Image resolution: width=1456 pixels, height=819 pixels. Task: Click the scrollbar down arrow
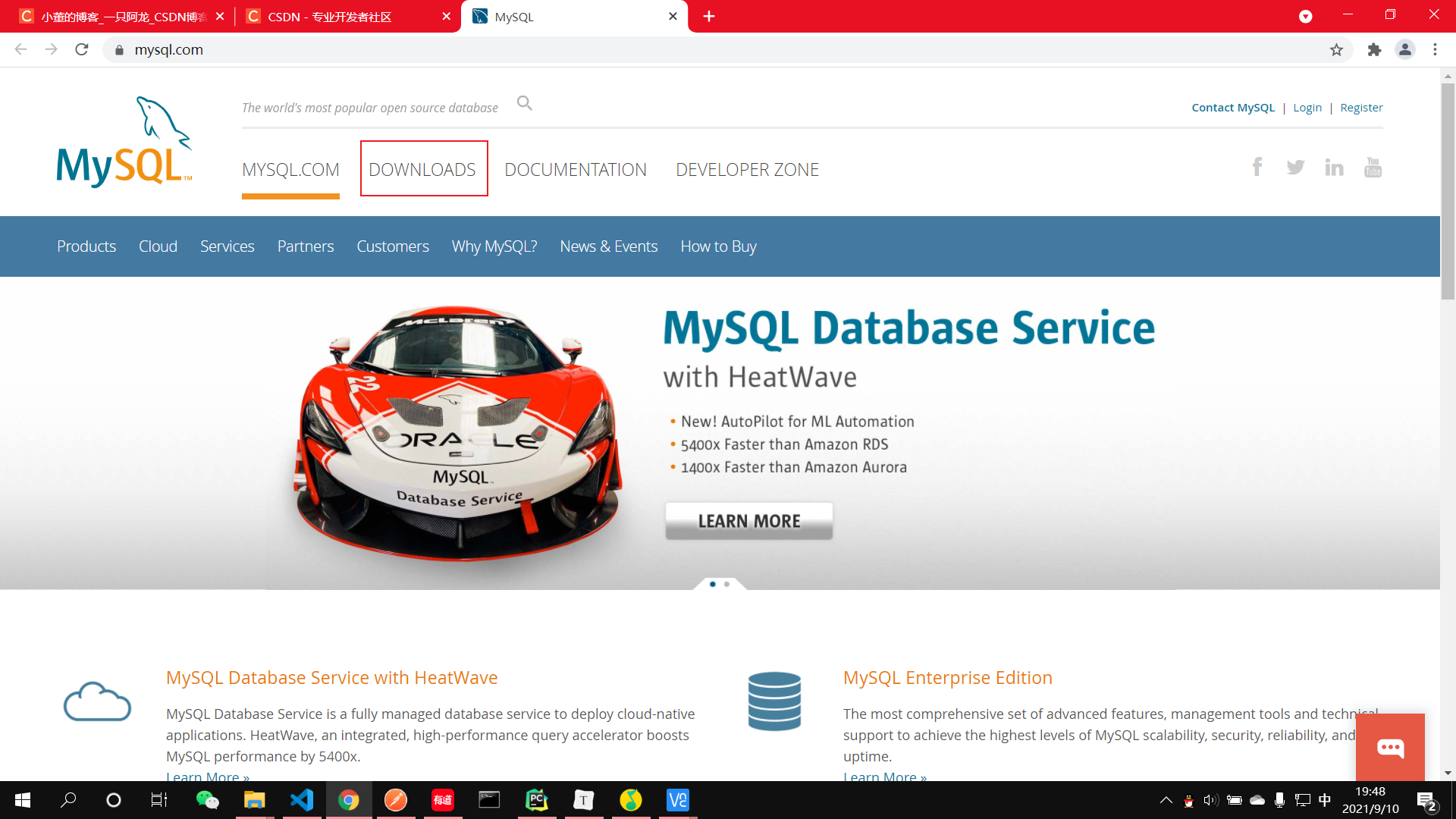(1448, 773)
